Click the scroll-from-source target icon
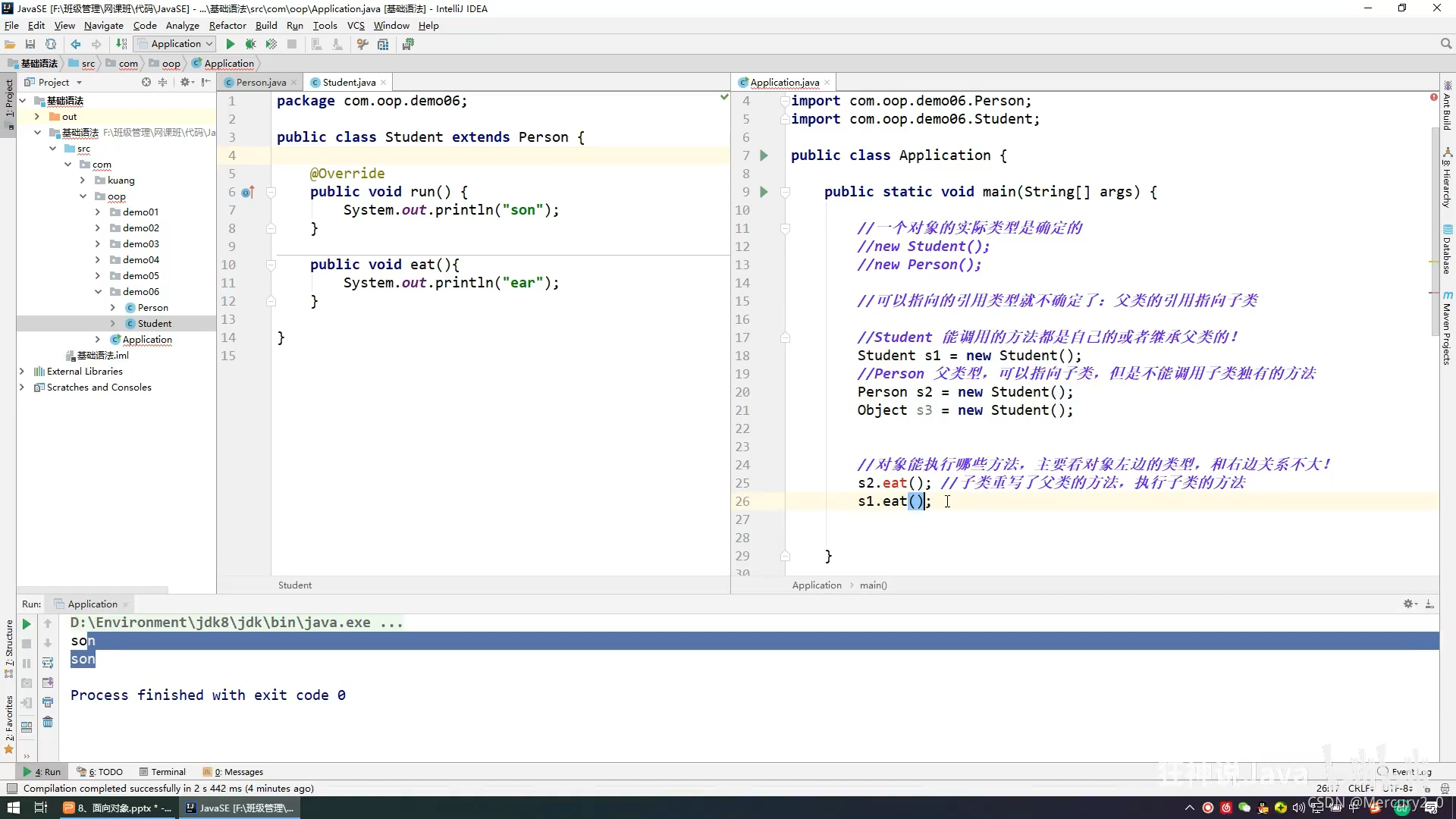Image resolution: width=1456 pixels, height=819 pixels. (146, 82)
